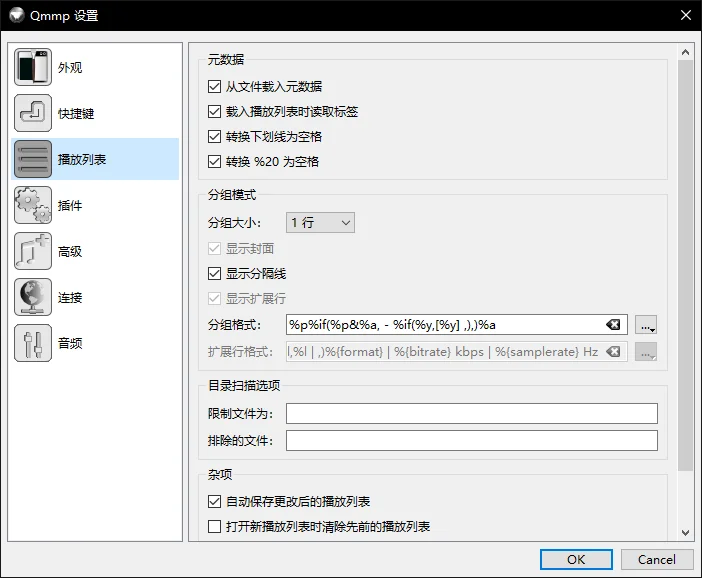Toggle 载入播放列表时读取标签 checkbox
The width and height of the screenshot is (702, 578).
click(x=214, y=111)
